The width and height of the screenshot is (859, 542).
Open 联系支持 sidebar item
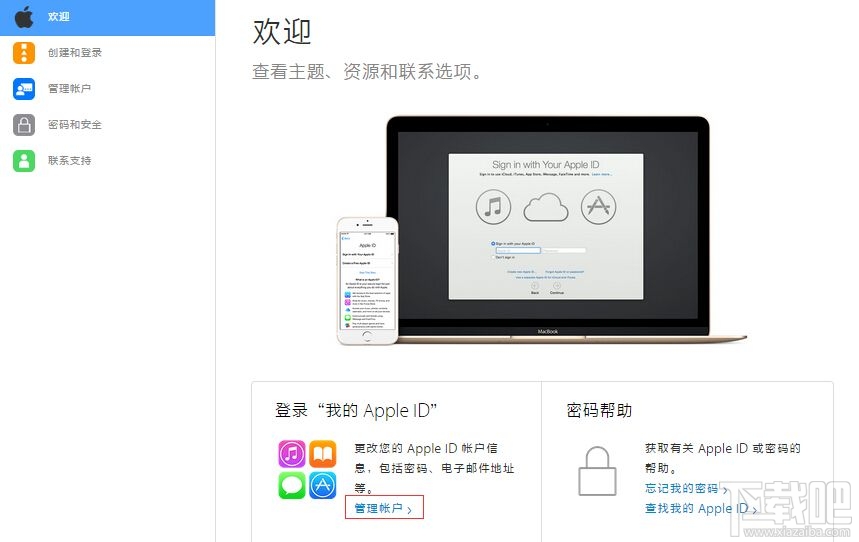pyautogui.click(x=107, y=161)
